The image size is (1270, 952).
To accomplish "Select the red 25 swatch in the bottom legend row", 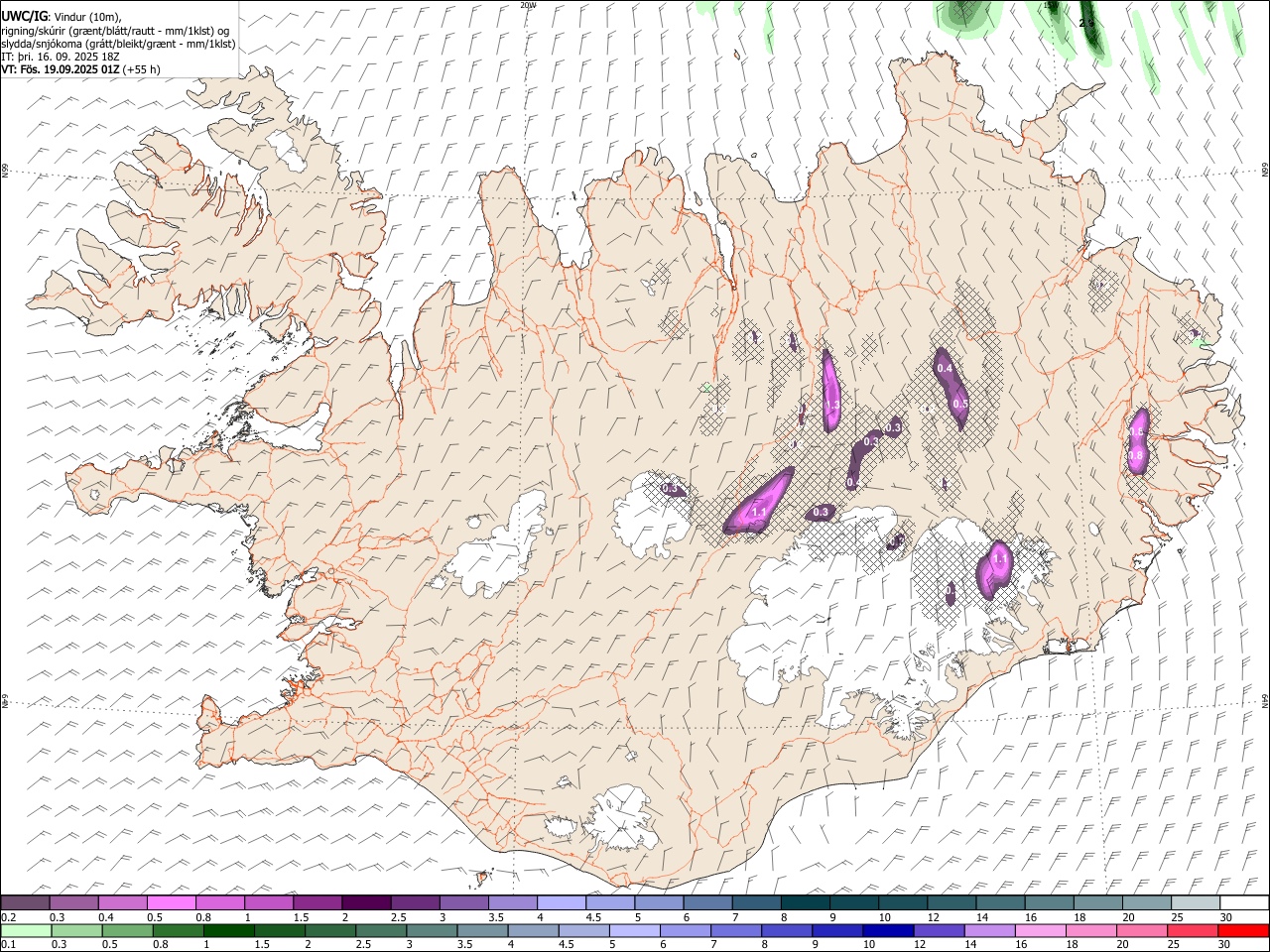I will pos(1193,931).
